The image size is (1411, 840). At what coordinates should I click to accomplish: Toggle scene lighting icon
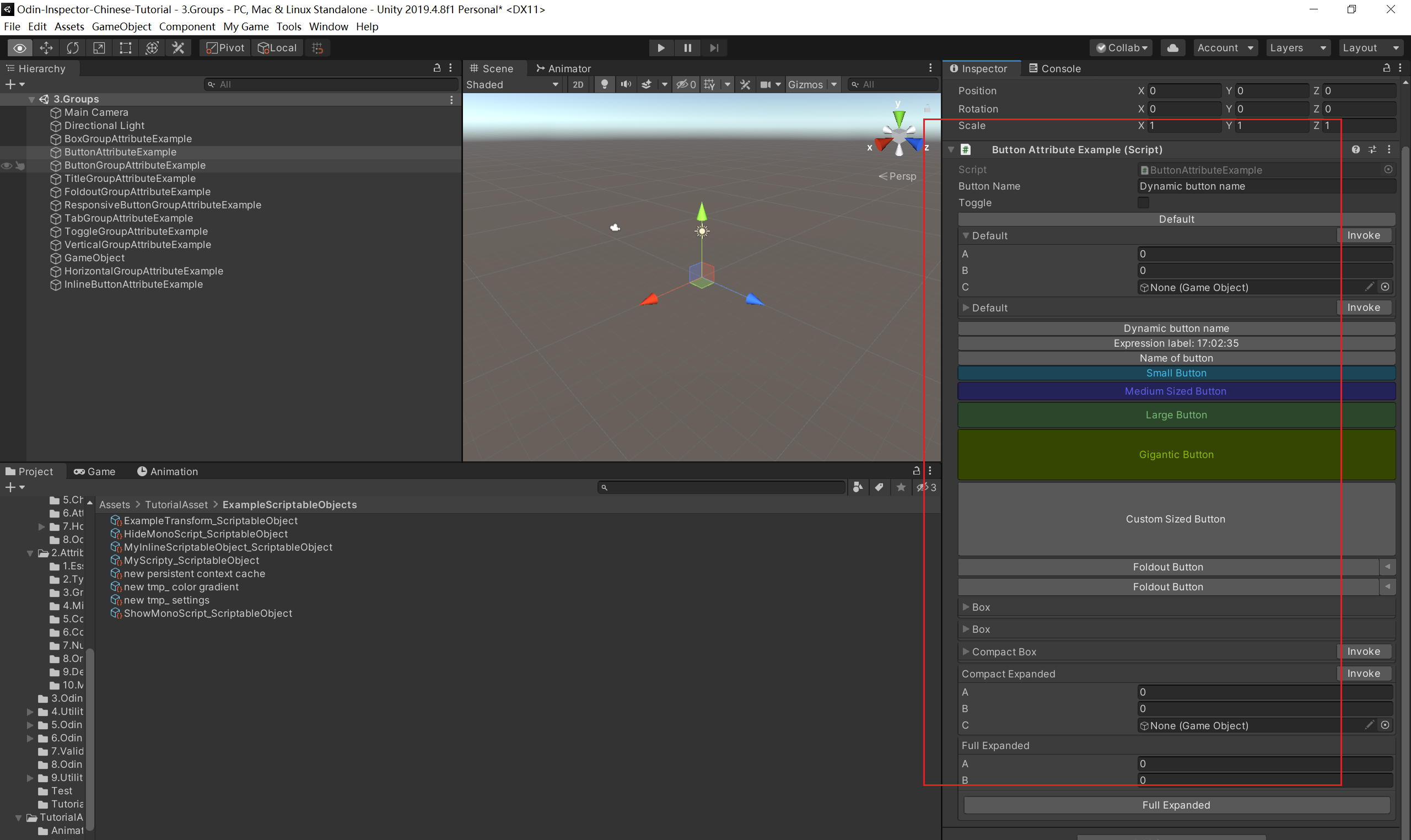tap(605, 84)
